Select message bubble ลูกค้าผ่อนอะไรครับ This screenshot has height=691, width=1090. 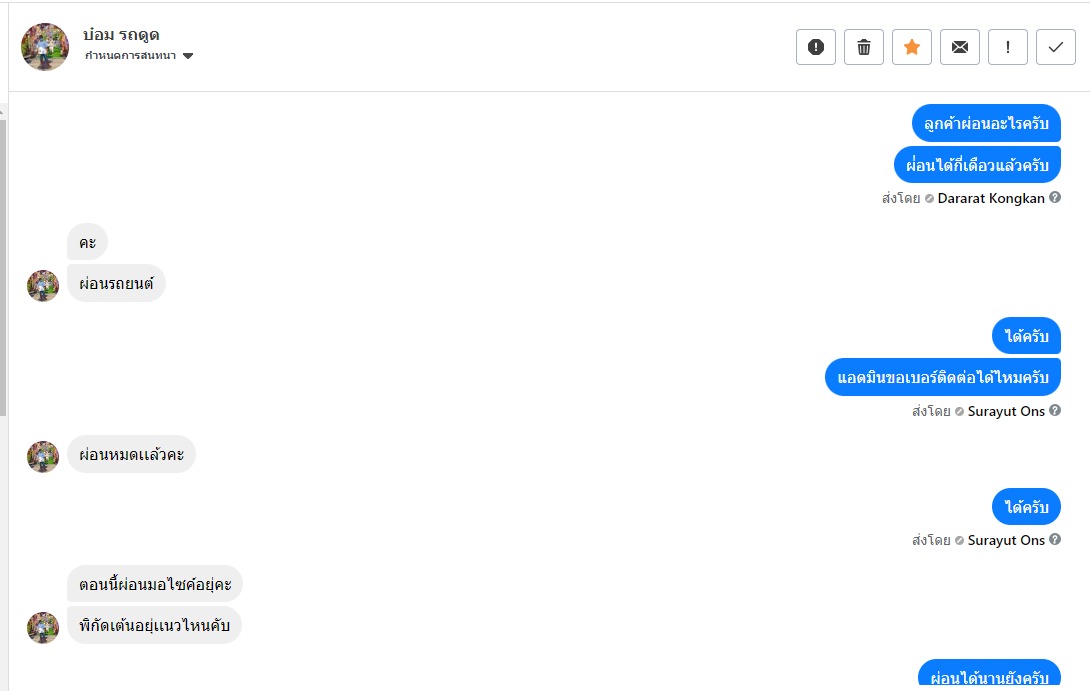(x=986, y=122)
